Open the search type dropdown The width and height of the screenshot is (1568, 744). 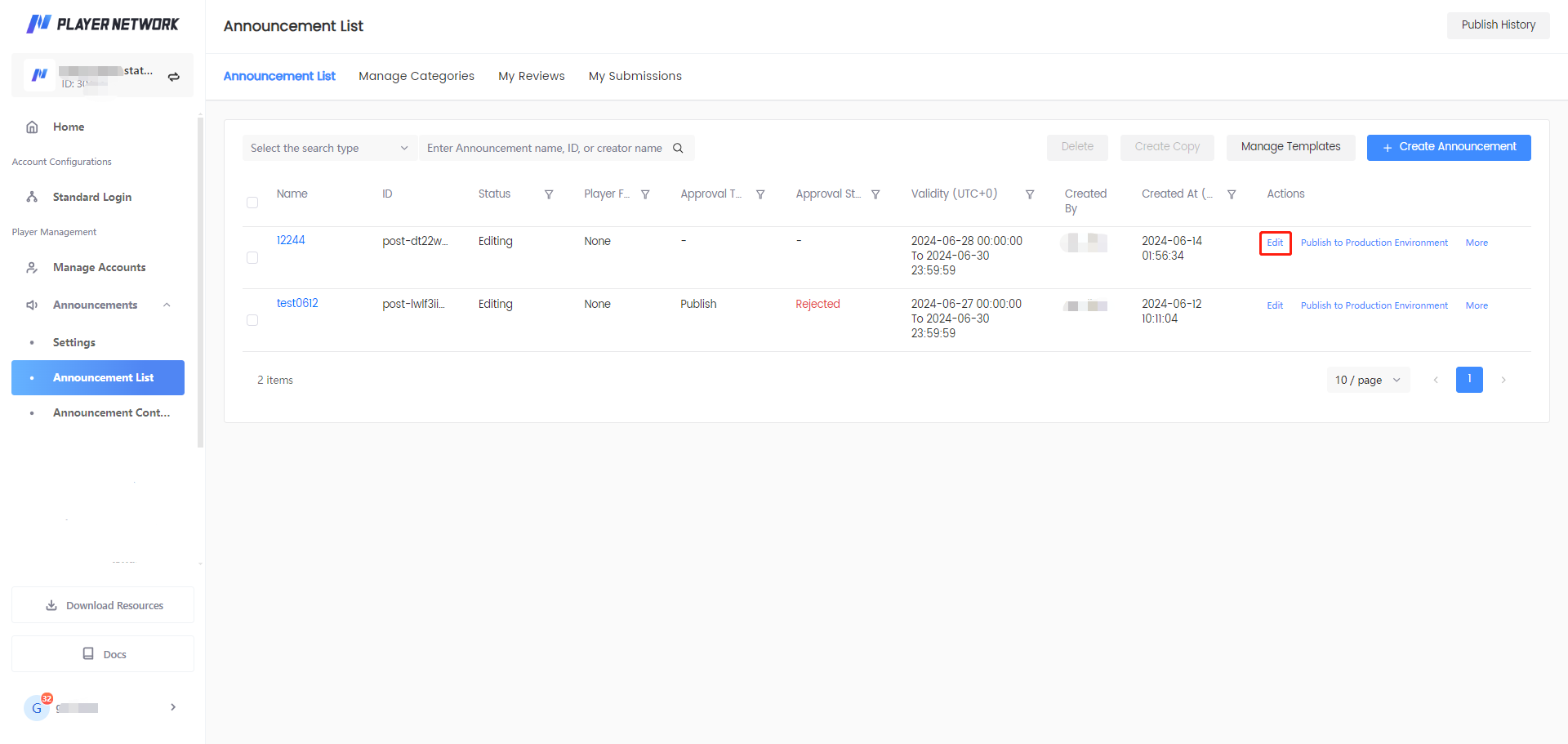tap(329, 148)
